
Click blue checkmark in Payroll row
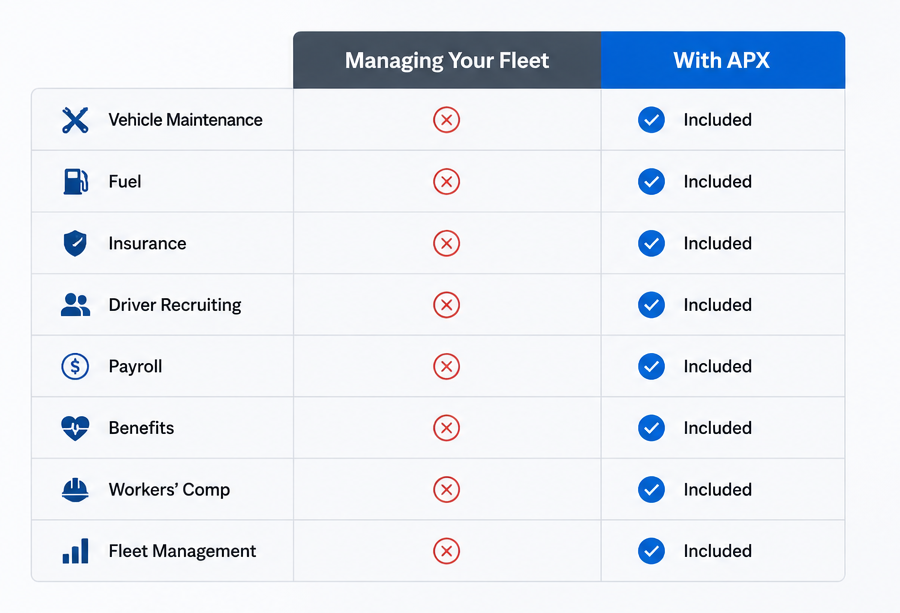[x=651, y=366]
